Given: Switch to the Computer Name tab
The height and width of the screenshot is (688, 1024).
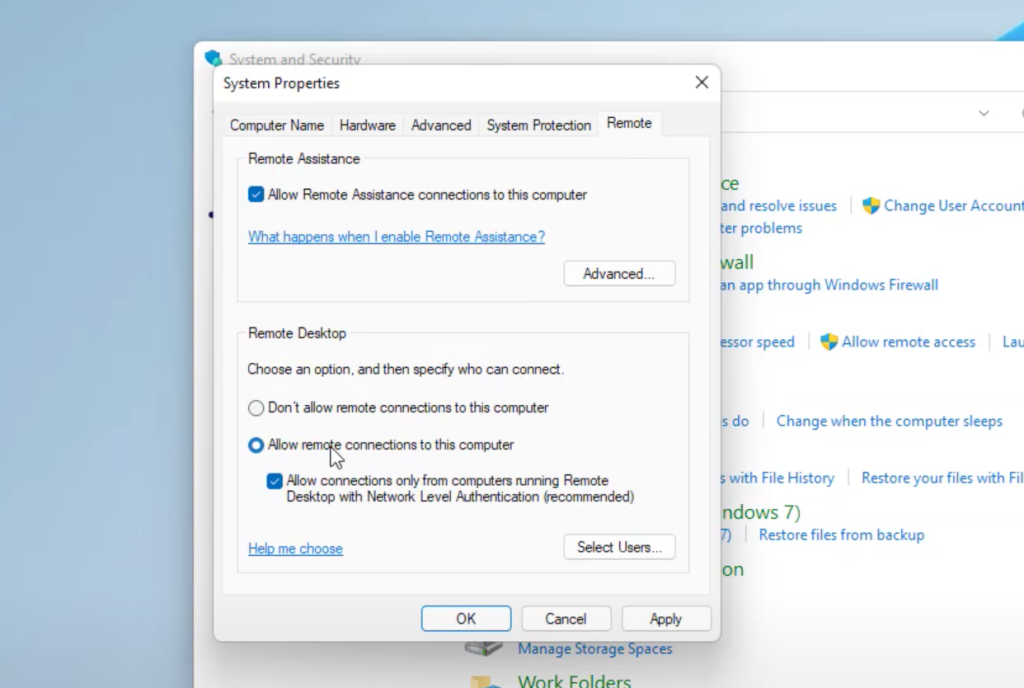Looking at the screenshot, I should tap(277, 125).
